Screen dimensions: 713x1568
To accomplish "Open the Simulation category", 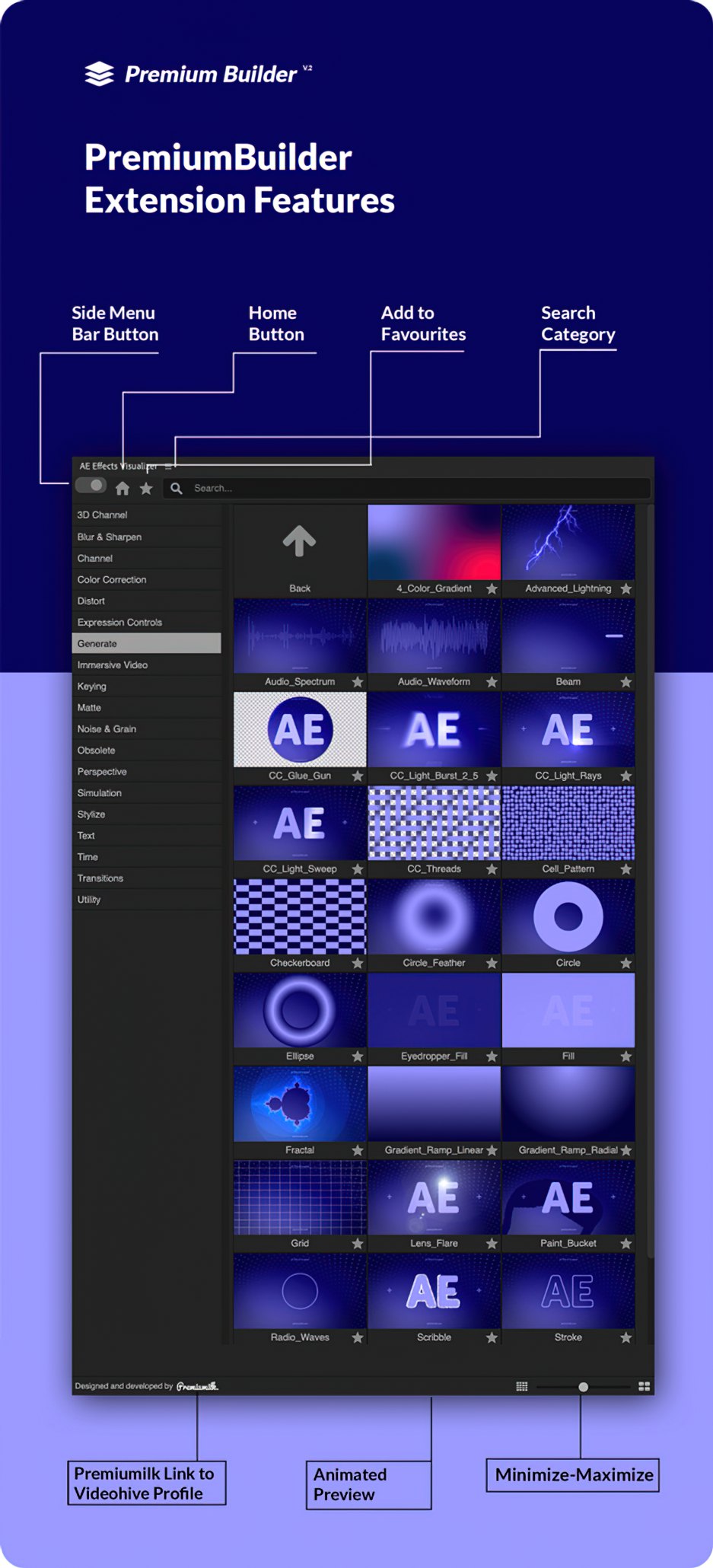I will click(147, 792).
